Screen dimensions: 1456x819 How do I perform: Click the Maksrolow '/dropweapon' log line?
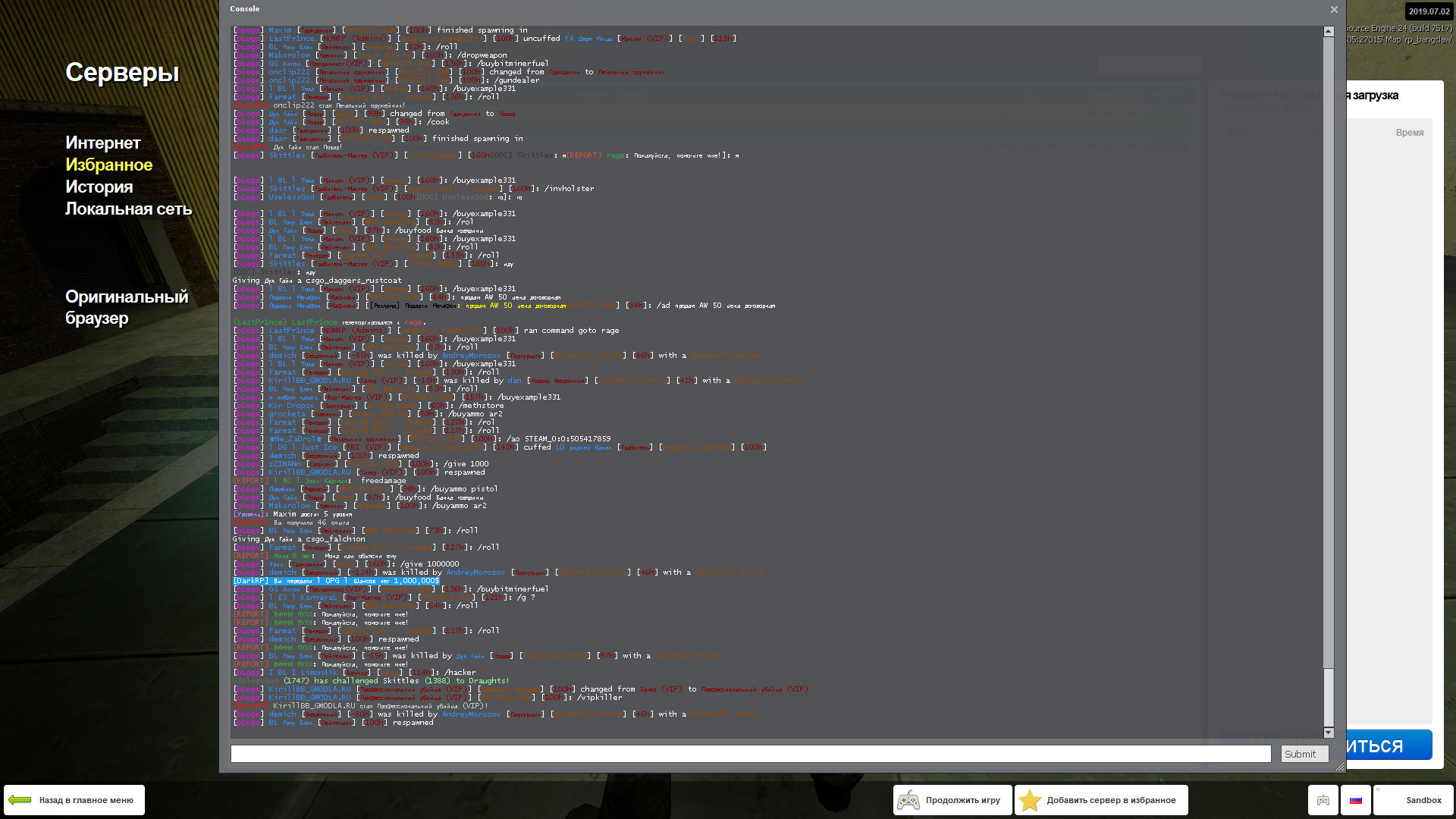(370, 55)
